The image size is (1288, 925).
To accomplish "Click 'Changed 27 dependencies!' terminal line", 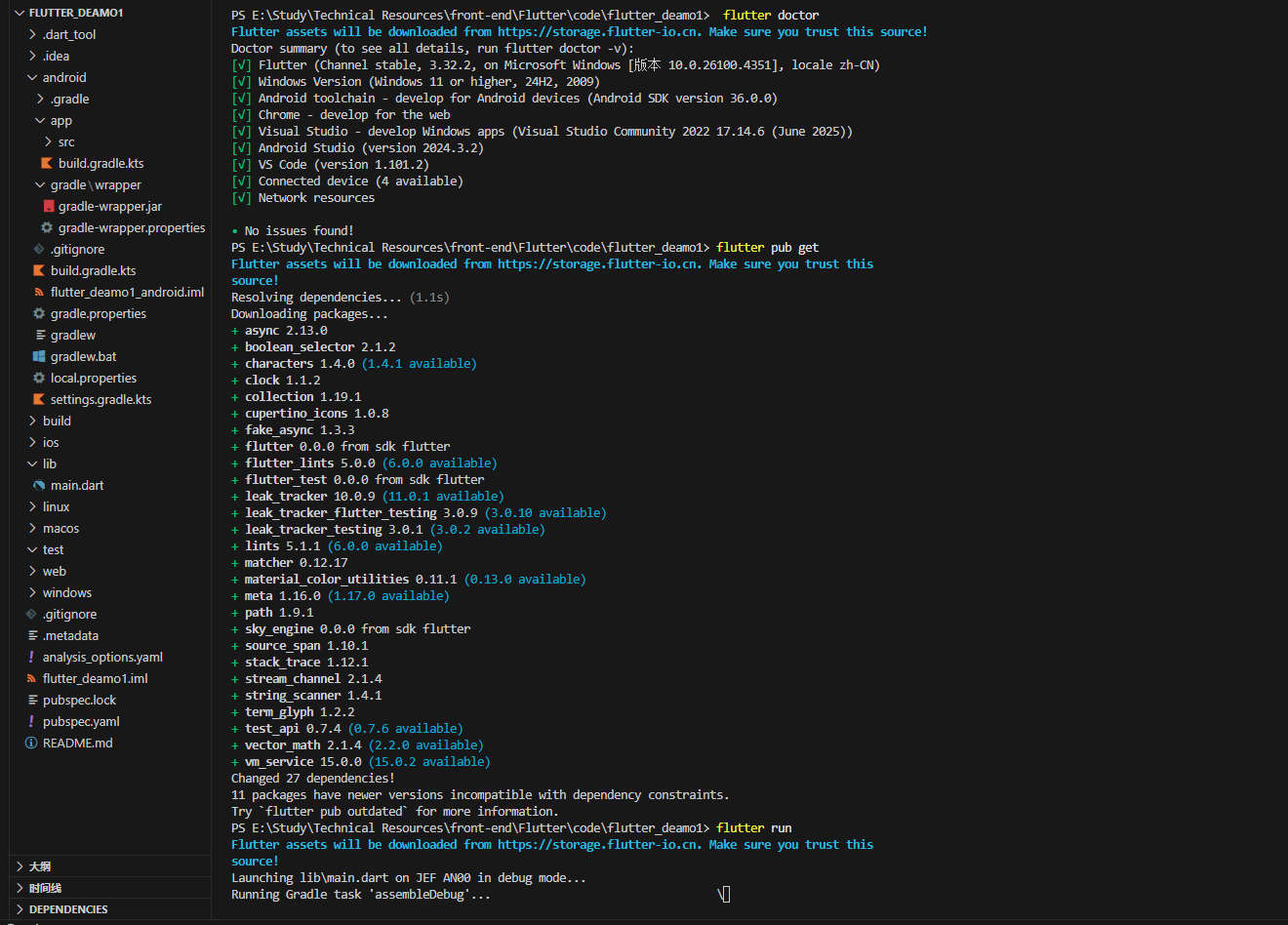I will click(x=313, y=778).
